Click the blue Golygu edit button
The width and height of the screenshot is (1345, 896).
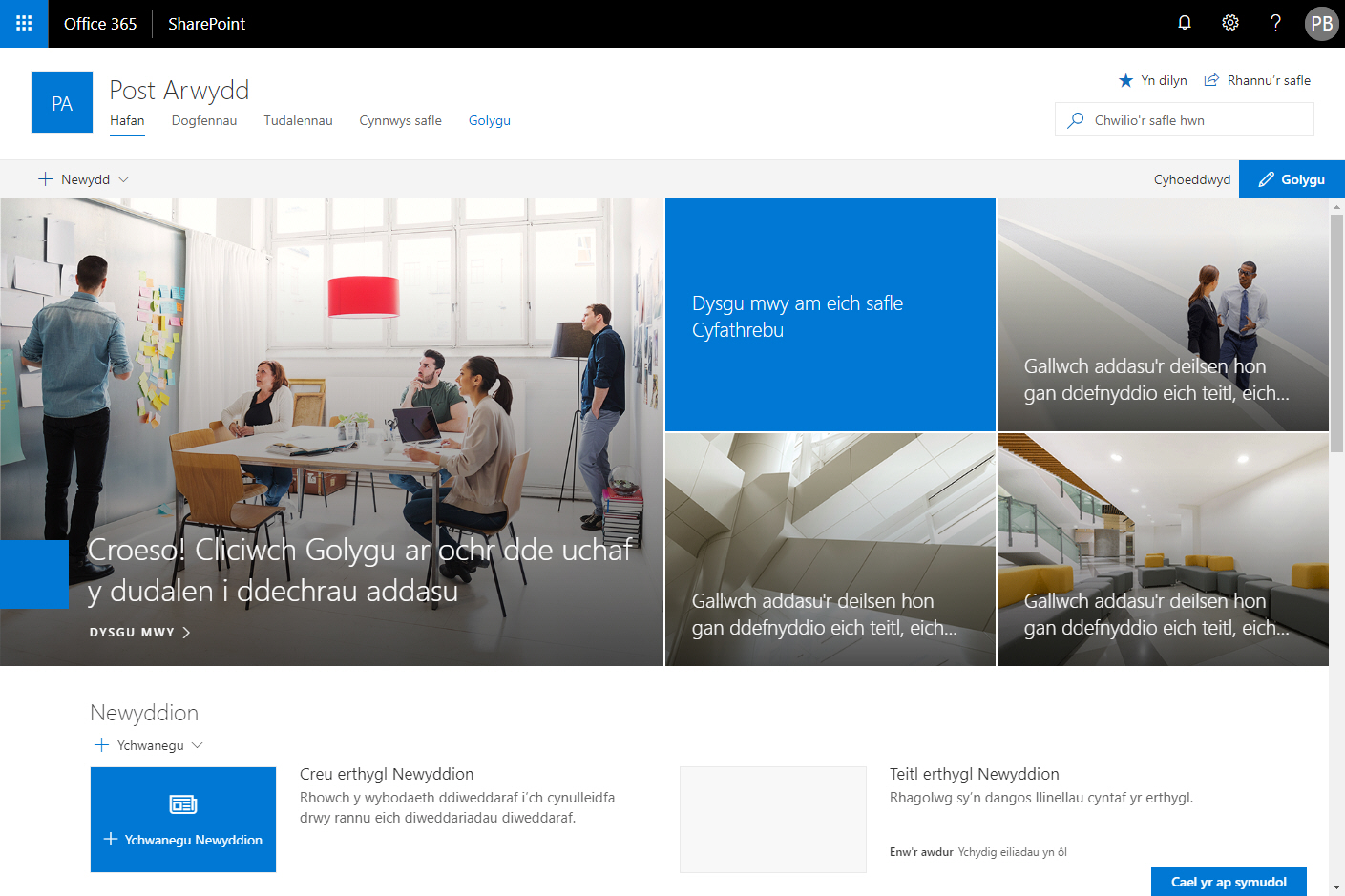1292,179
